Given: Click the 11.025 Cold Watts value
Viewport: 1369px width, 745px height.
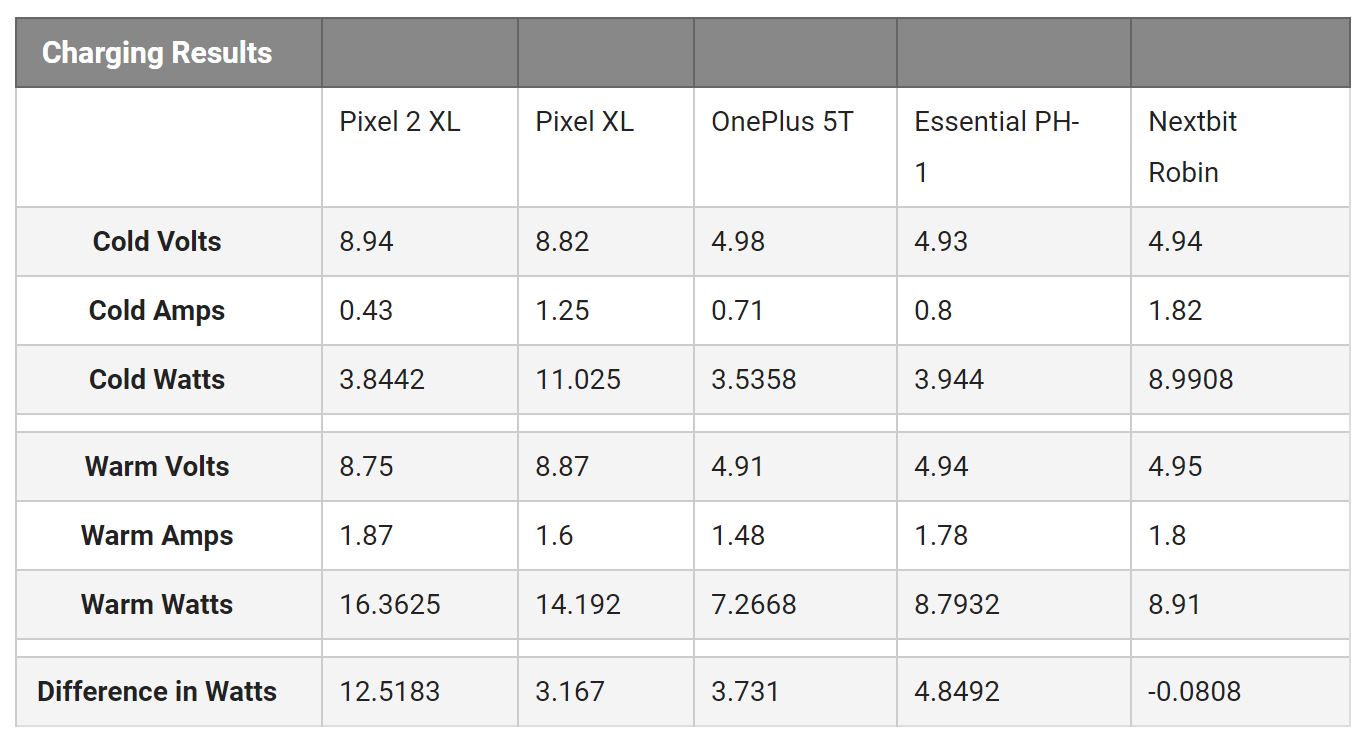Looking at the screenshot, I should (578, 380).
